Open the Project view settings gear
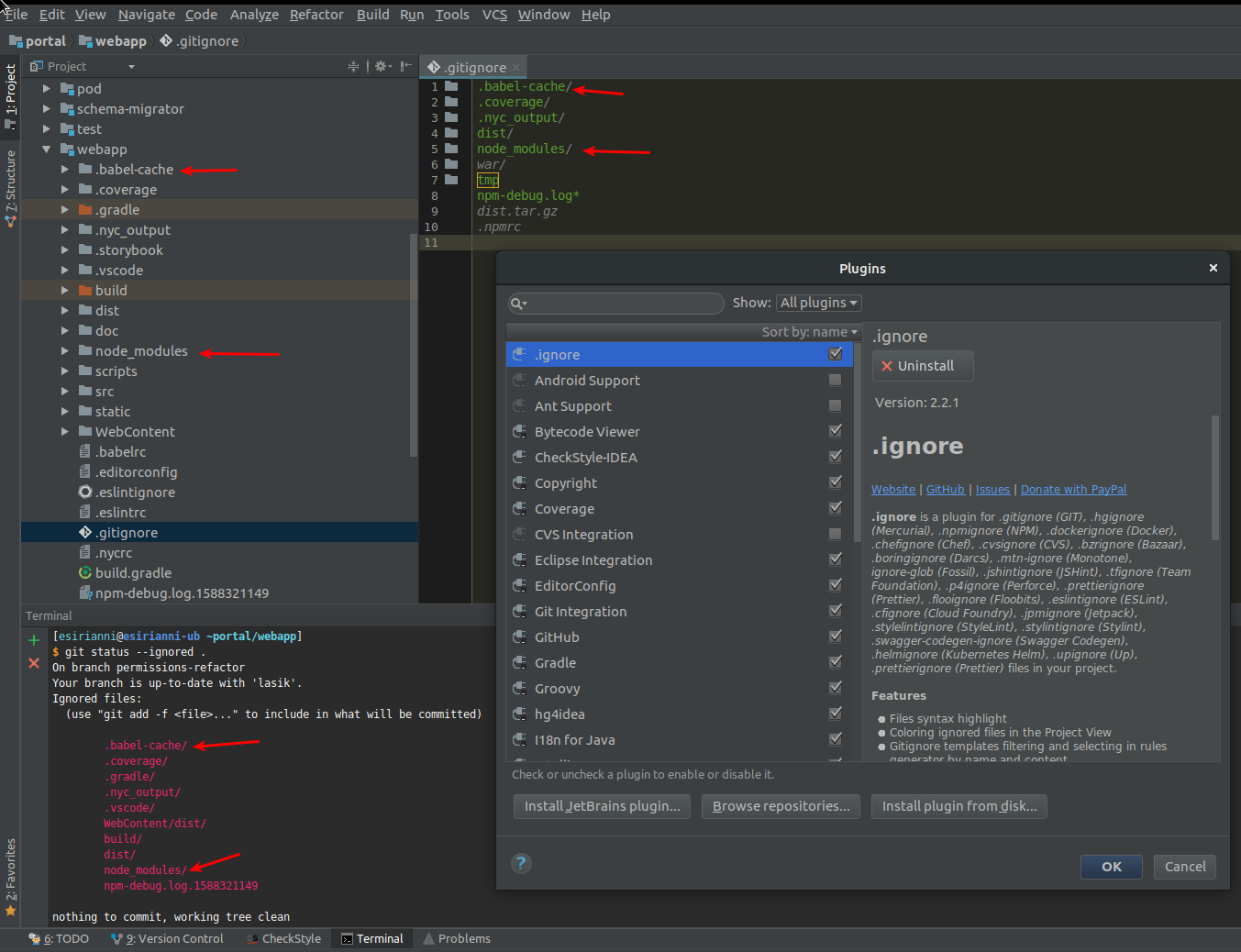Viewport: 1241px width, 952px height. click(x=381, y=66)
